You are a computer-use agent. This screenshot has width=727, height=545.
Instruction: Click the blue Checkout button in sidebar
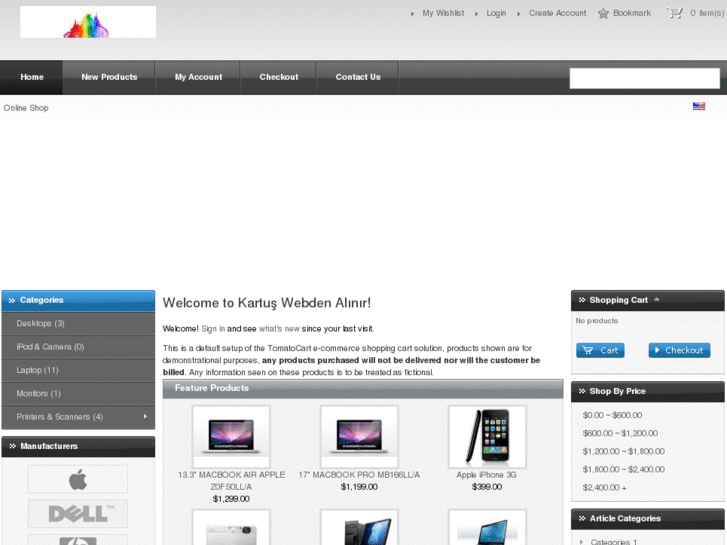pos(679,350)
